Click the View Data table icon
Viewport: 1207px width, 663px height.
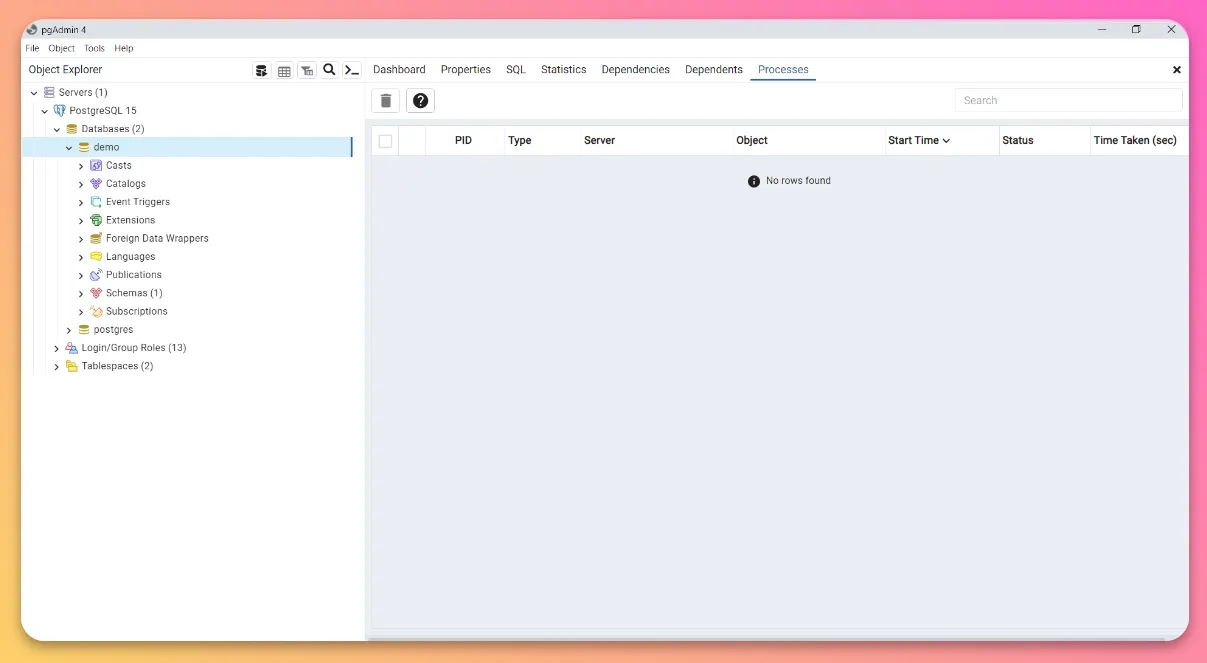pos(284,70)
